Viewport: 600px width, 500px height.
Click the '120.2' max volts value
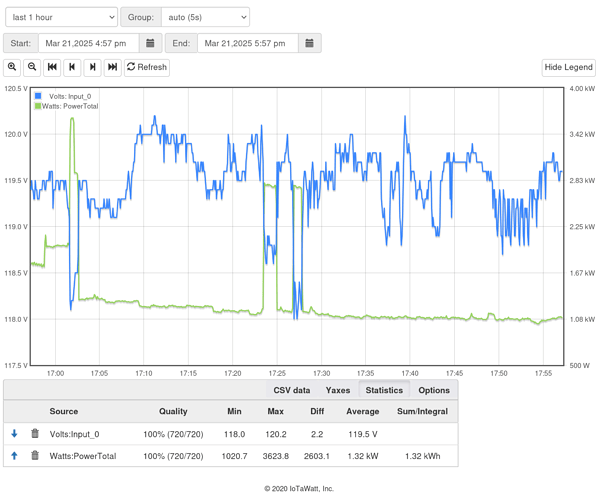(x=276, y=434)
